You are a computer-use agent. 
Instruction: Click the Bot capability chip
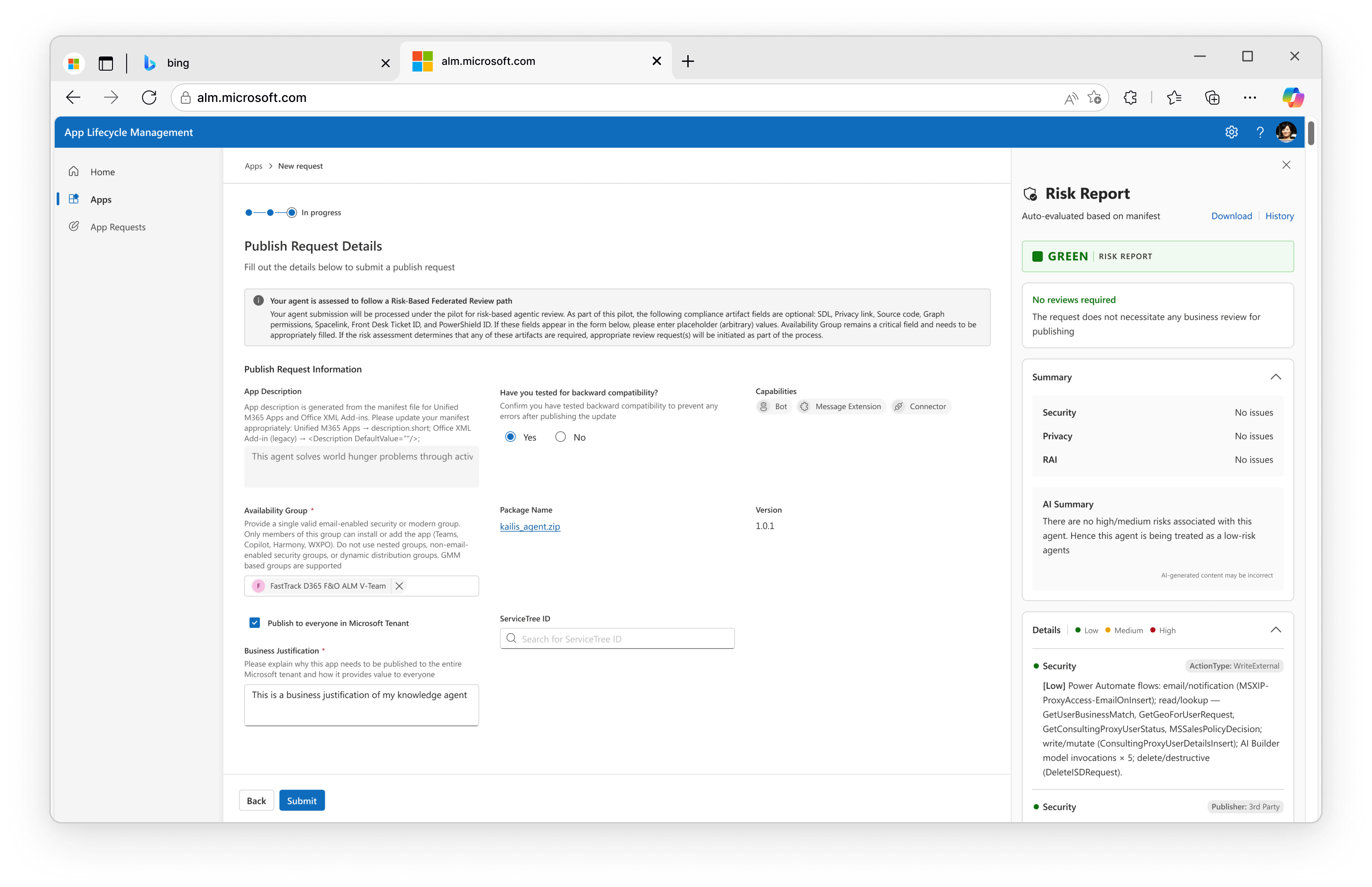(774, 406)
